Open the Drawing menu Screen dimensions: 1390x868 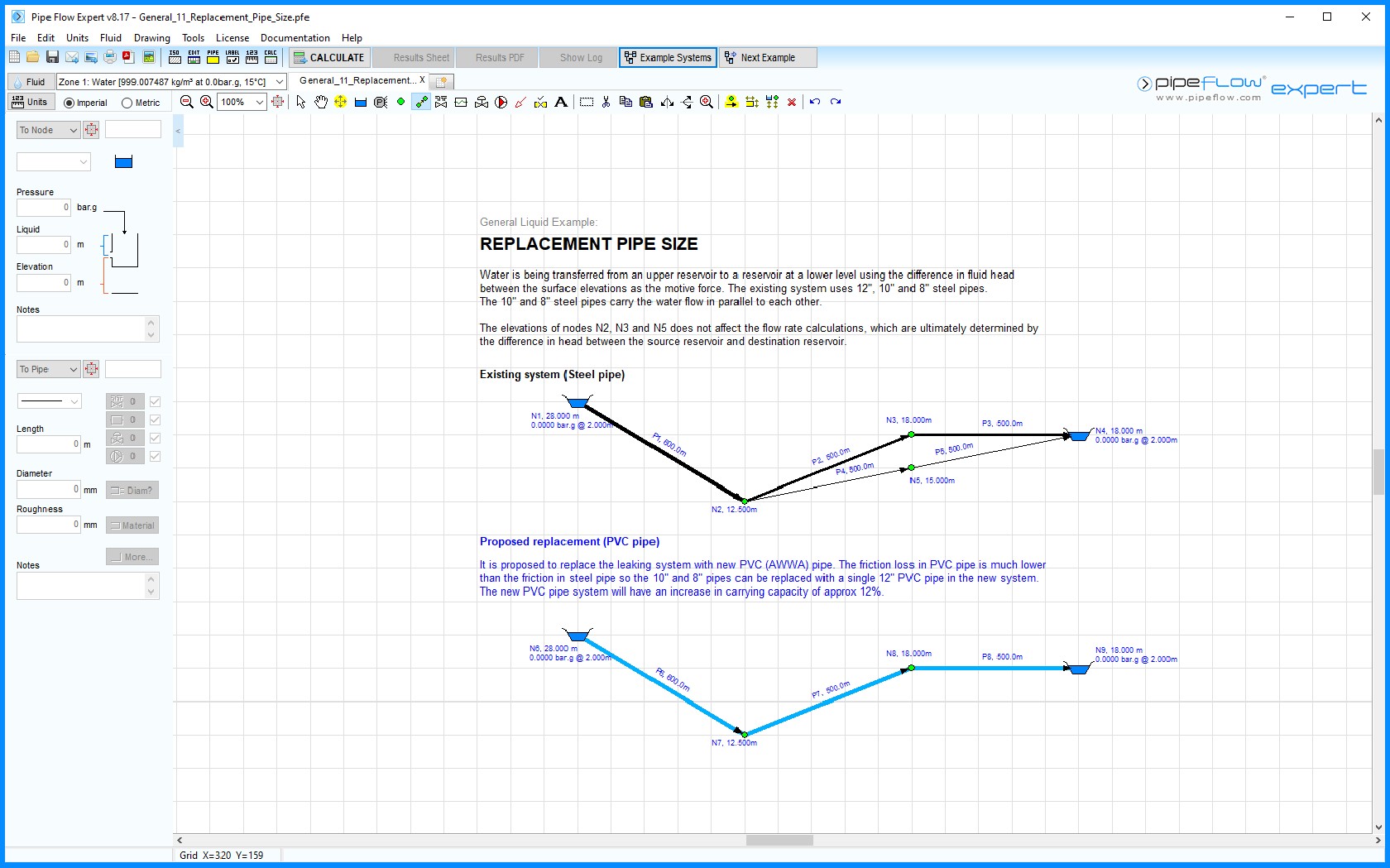[x=152, y=38]
